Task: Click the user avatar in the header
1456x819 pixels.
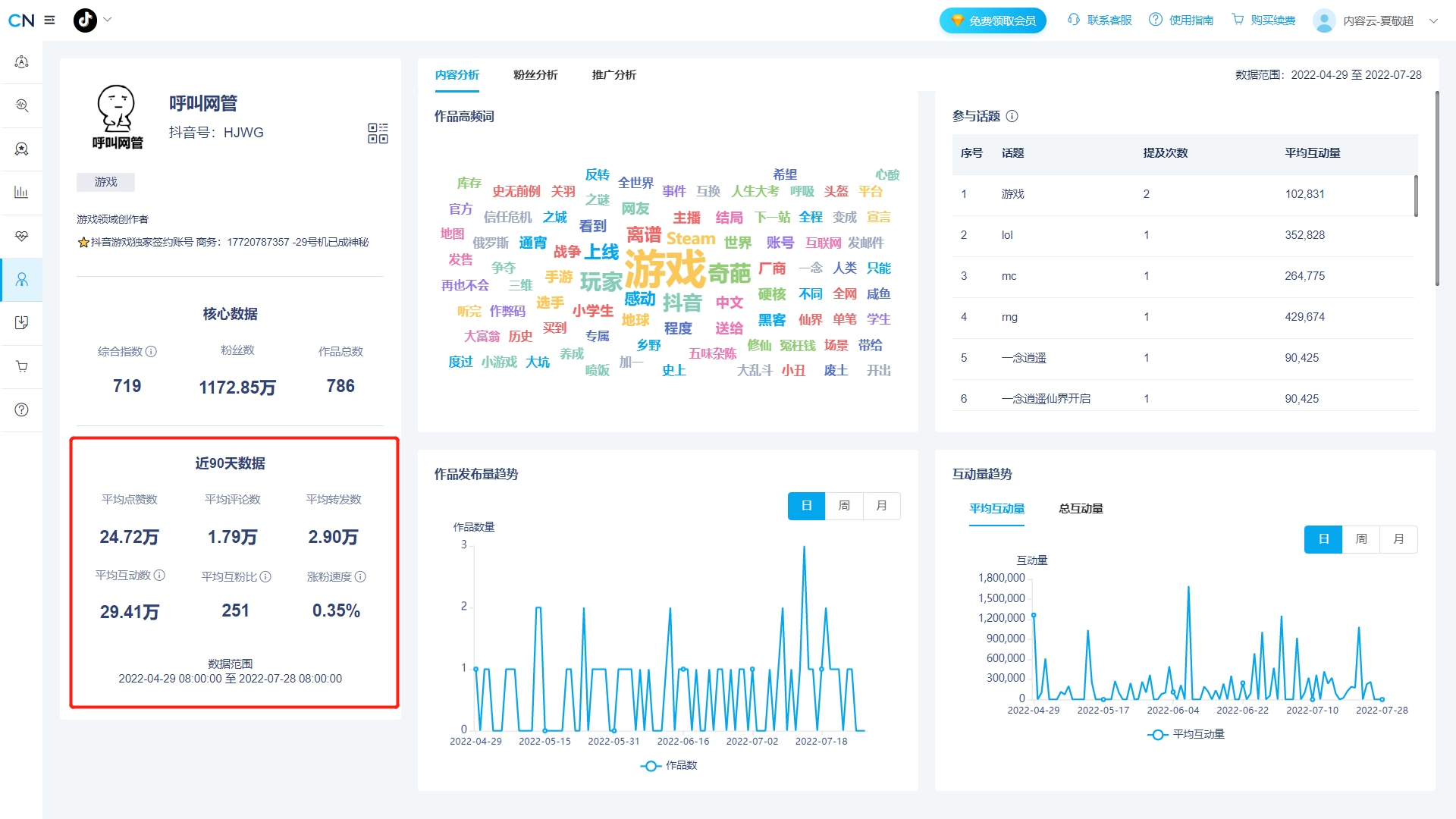Action: pyautogui.click(x=1324, y=20)
